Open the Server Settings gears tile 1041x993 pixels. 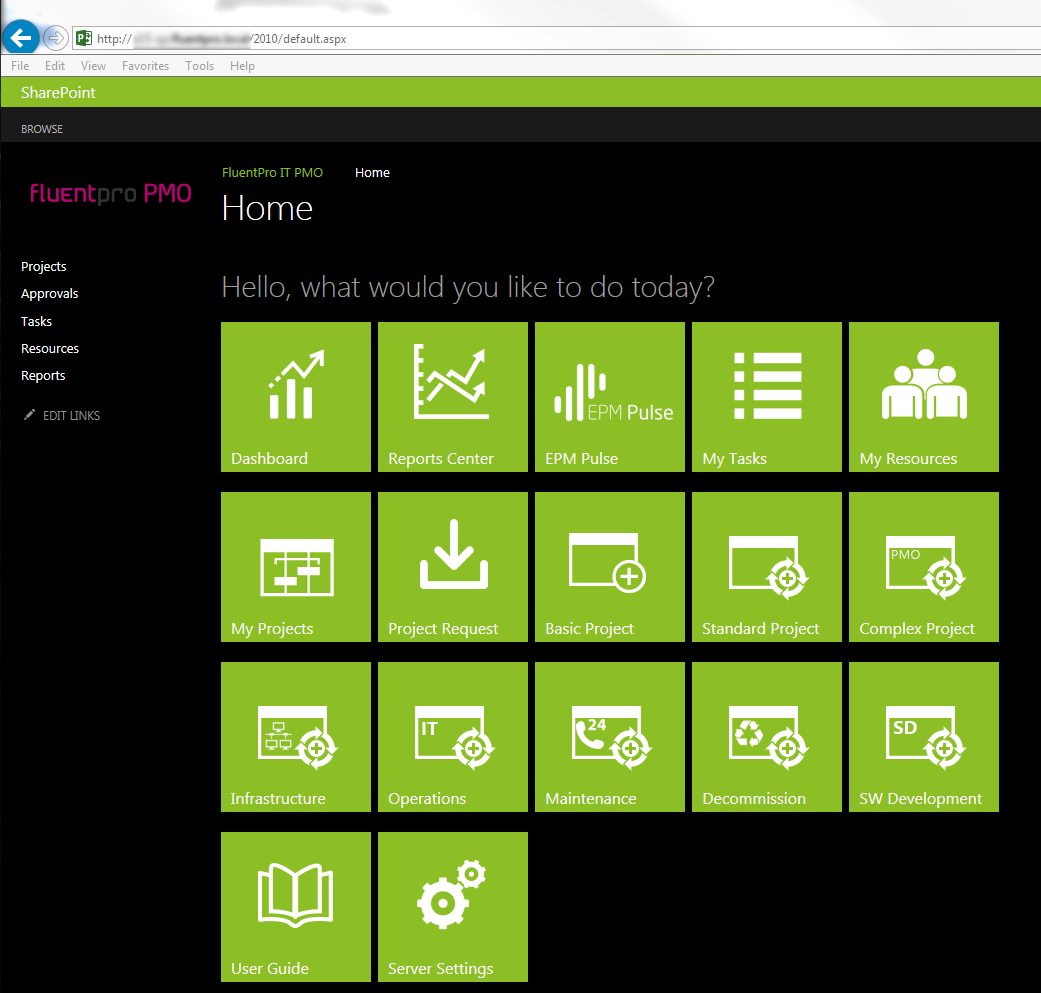pyautogui.click(x=453, y=907)
